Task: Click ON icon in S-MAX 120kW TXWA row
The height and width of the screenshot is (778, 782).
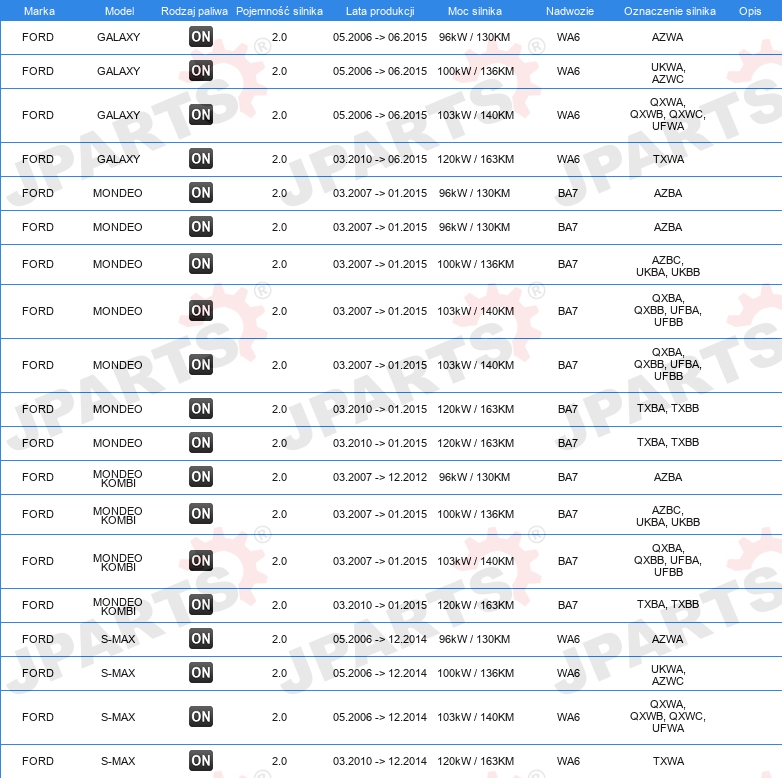Action: [x=201, y=761]
